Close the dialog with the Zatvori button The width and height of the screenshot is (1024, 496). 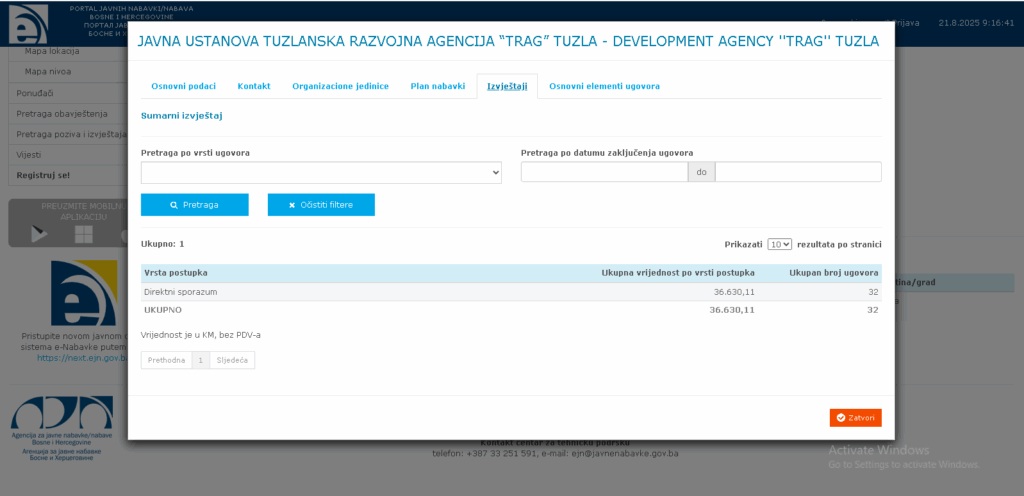pos(855,418)
